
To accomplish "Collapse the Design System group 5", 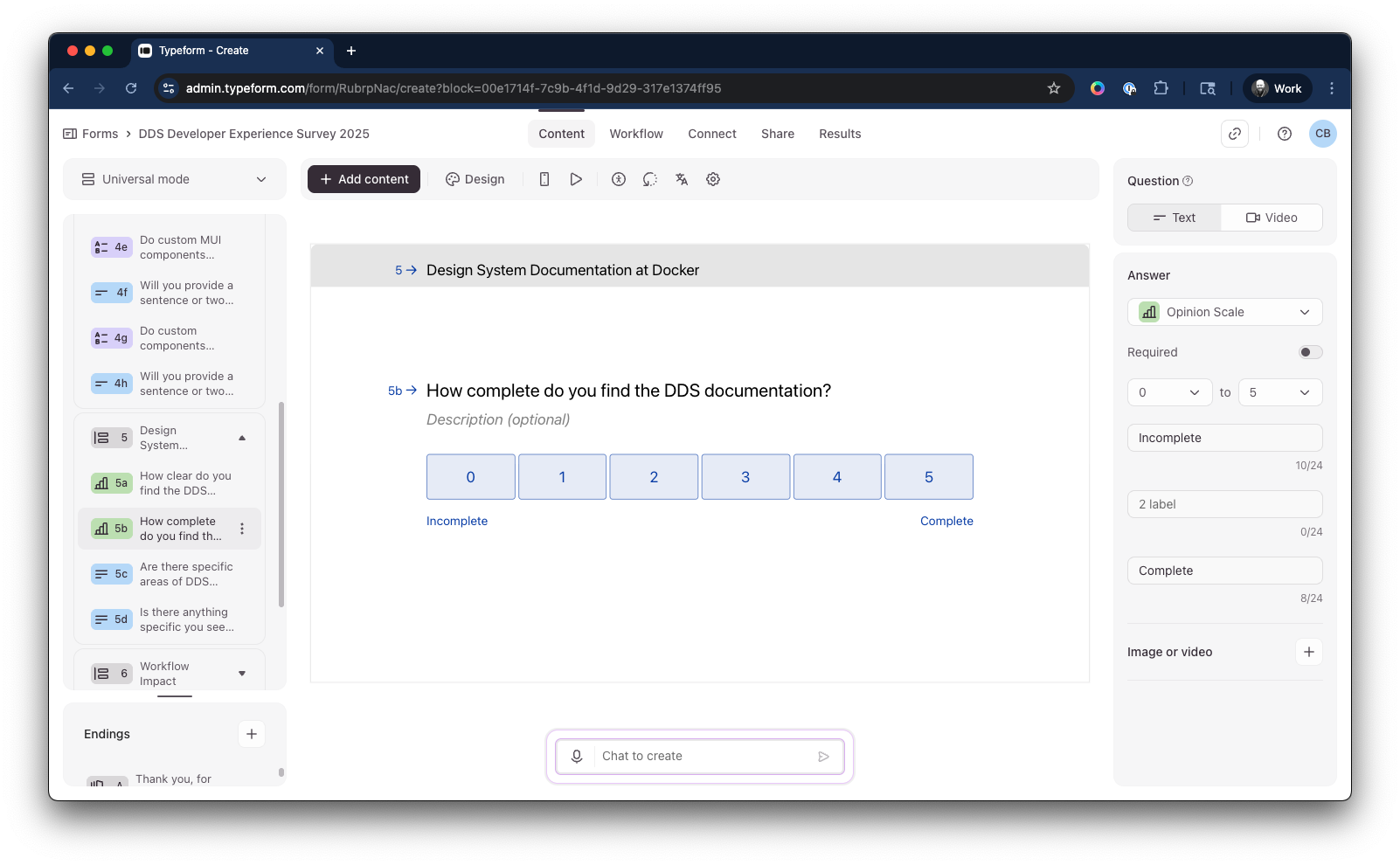I will (242, 438).
